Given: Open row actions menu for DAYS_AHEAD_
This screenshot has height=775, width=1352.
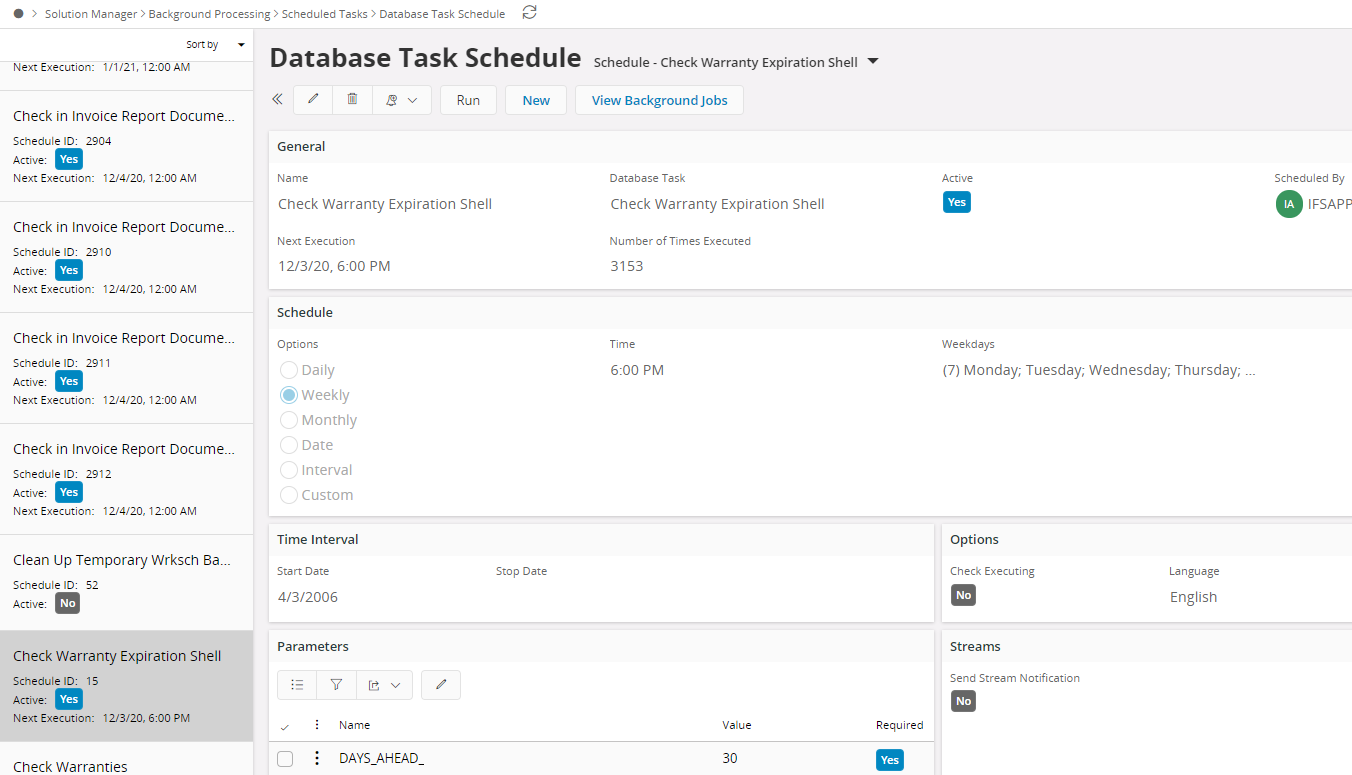Looking at the screenshot, I should point(317,758).
